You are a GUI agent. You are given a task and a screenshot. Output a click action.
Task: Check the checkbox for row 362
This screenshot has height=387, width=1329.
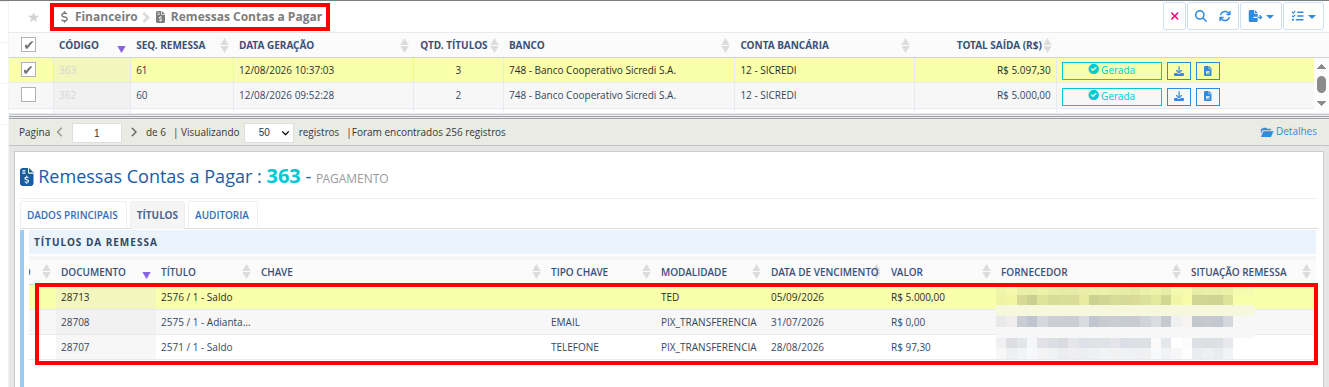coord(29,95)
